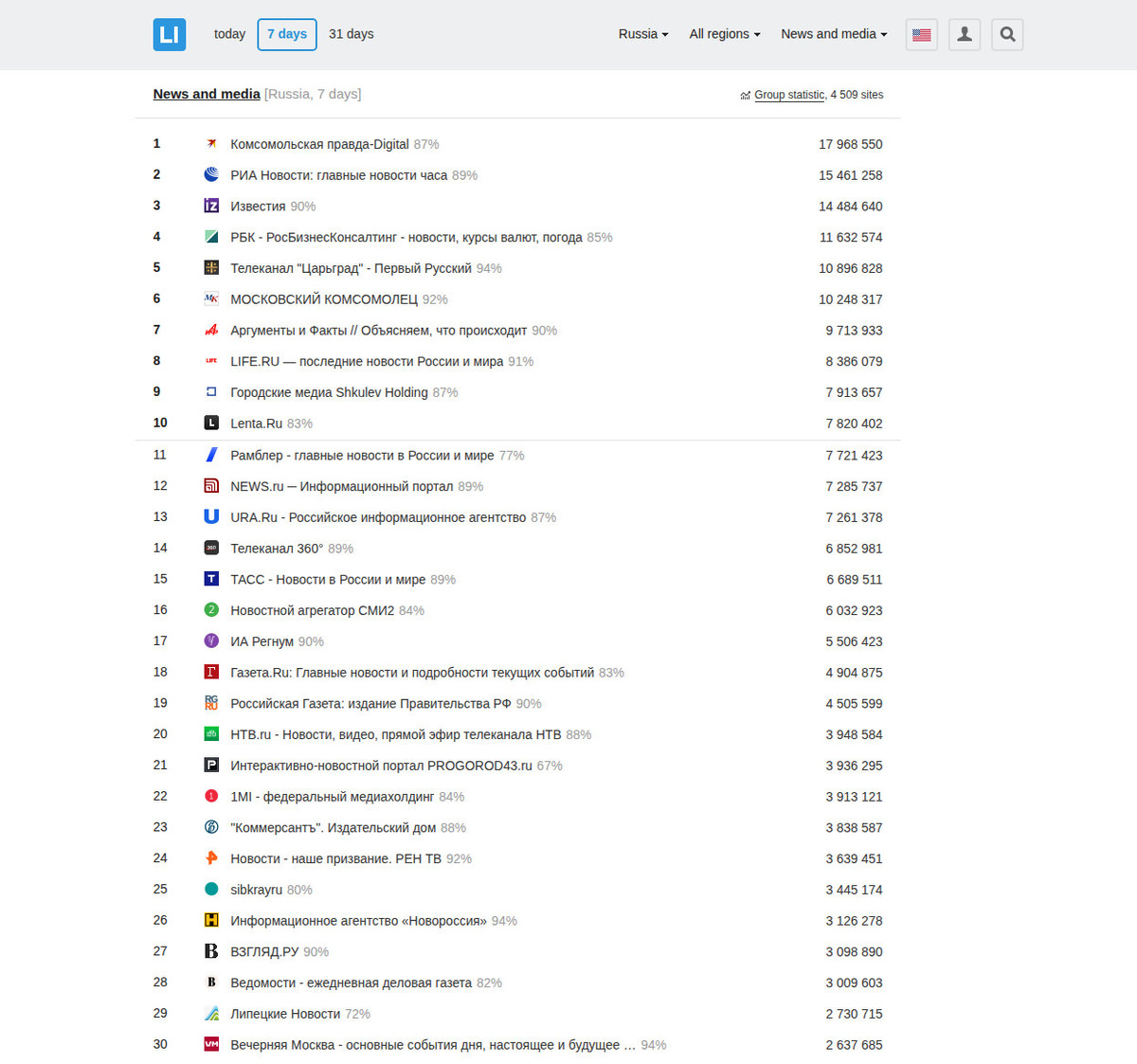The width and height of the screenshot is (1137, 1064).
Task: Open Комсомольская правда-Digital site link
Action: click(x=319, y=144)
